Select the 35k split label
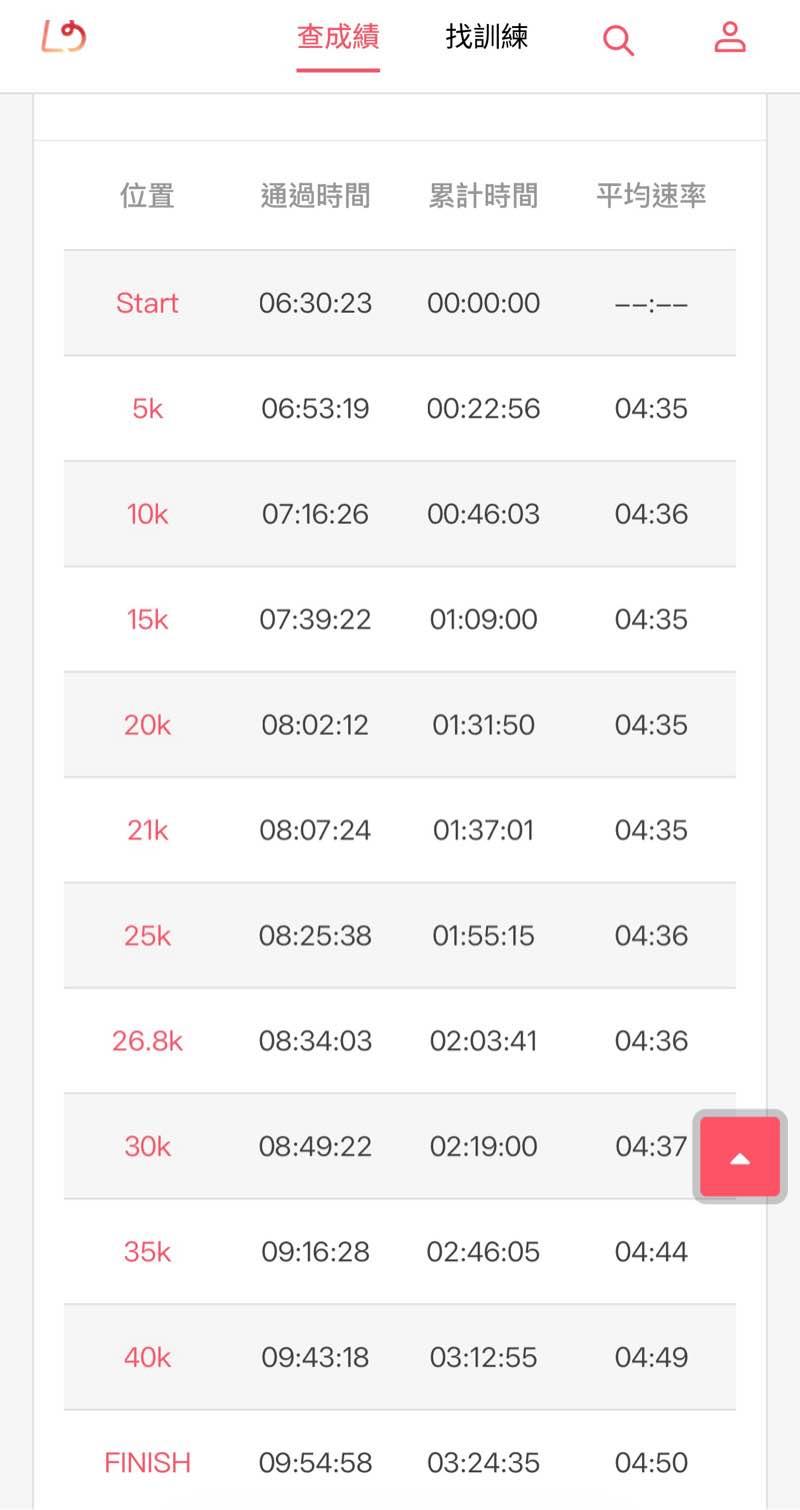 147,1252
